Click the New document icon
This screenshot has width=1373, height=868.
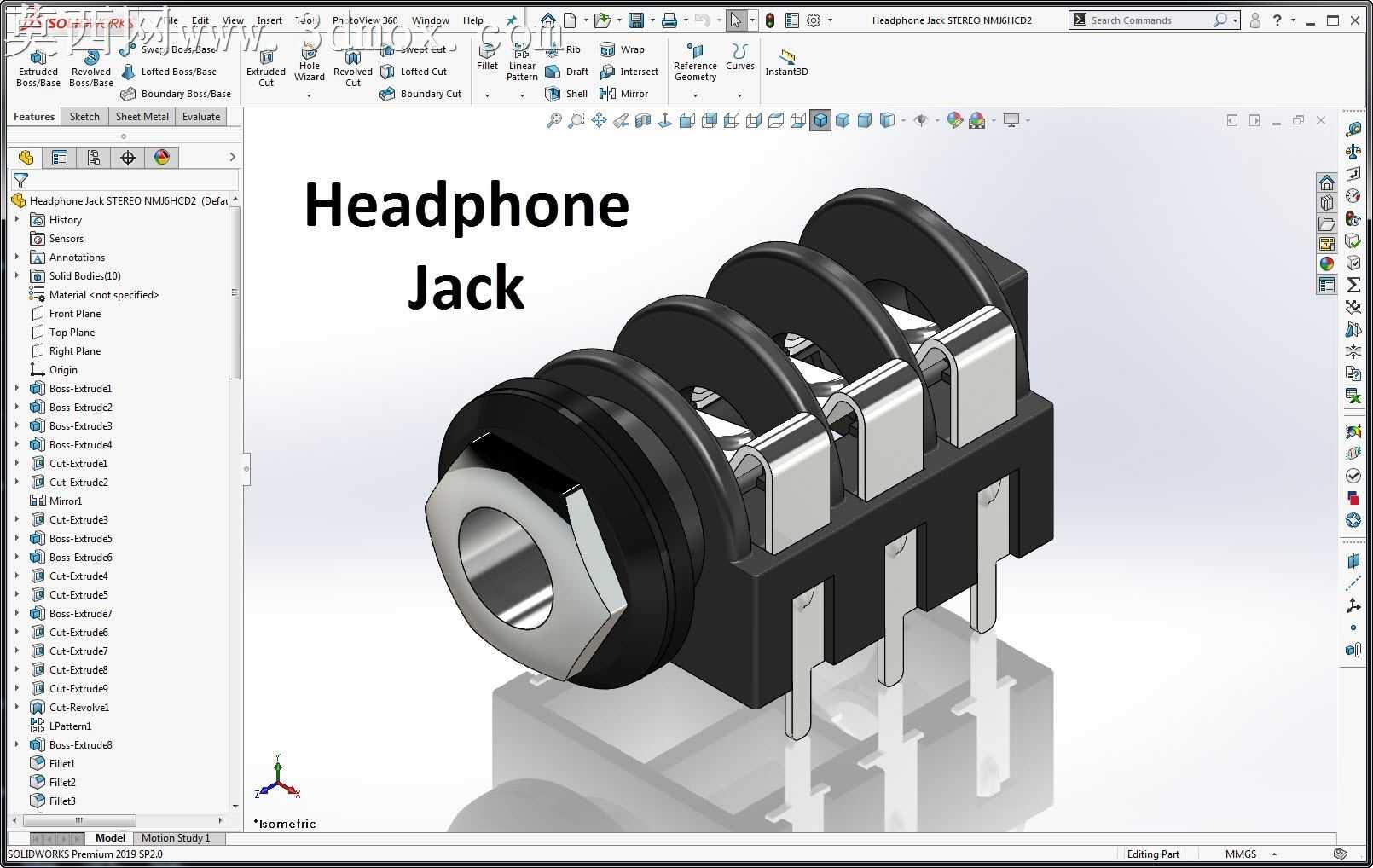tap(570, 20)
